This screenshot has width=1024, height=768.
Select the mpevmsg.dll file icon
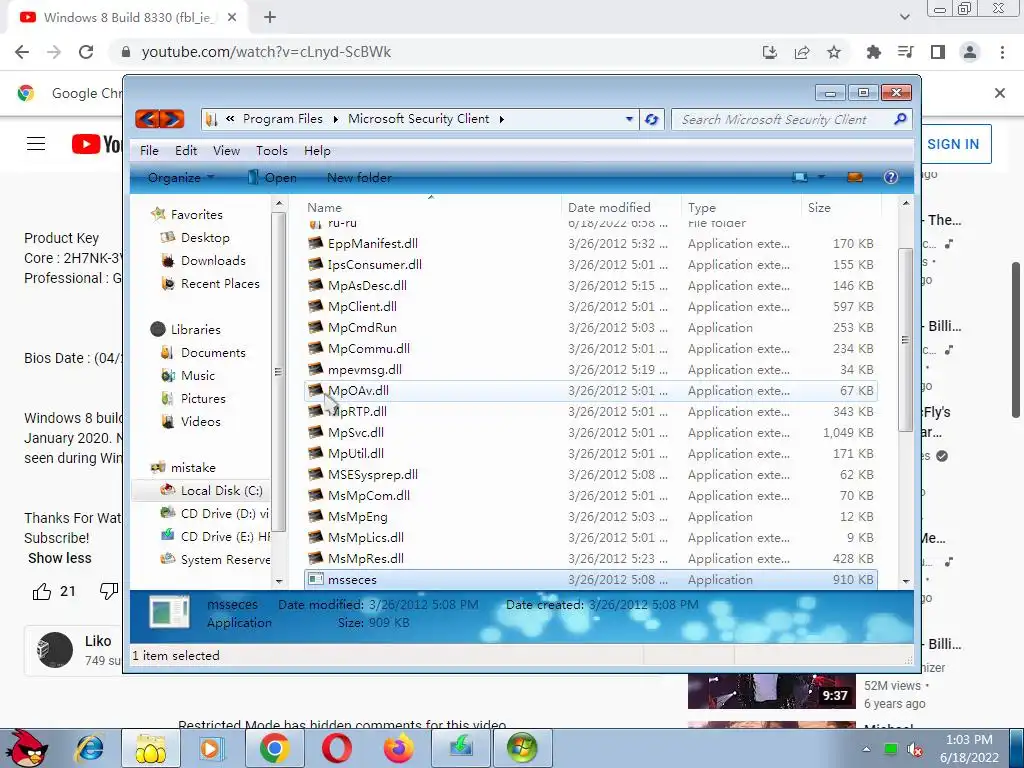(315, 370)
